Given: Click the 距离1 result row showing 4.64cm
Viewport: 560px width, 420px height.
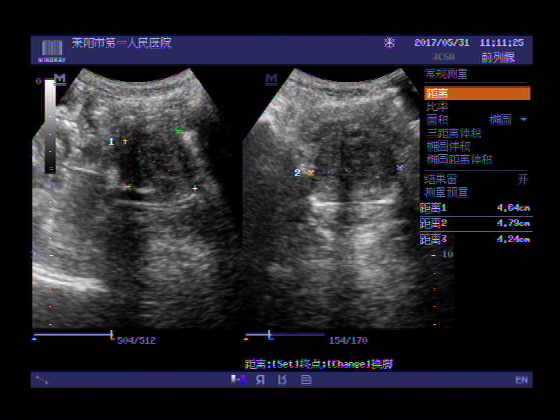Looking at the screenshot, I should click(476, 208).
